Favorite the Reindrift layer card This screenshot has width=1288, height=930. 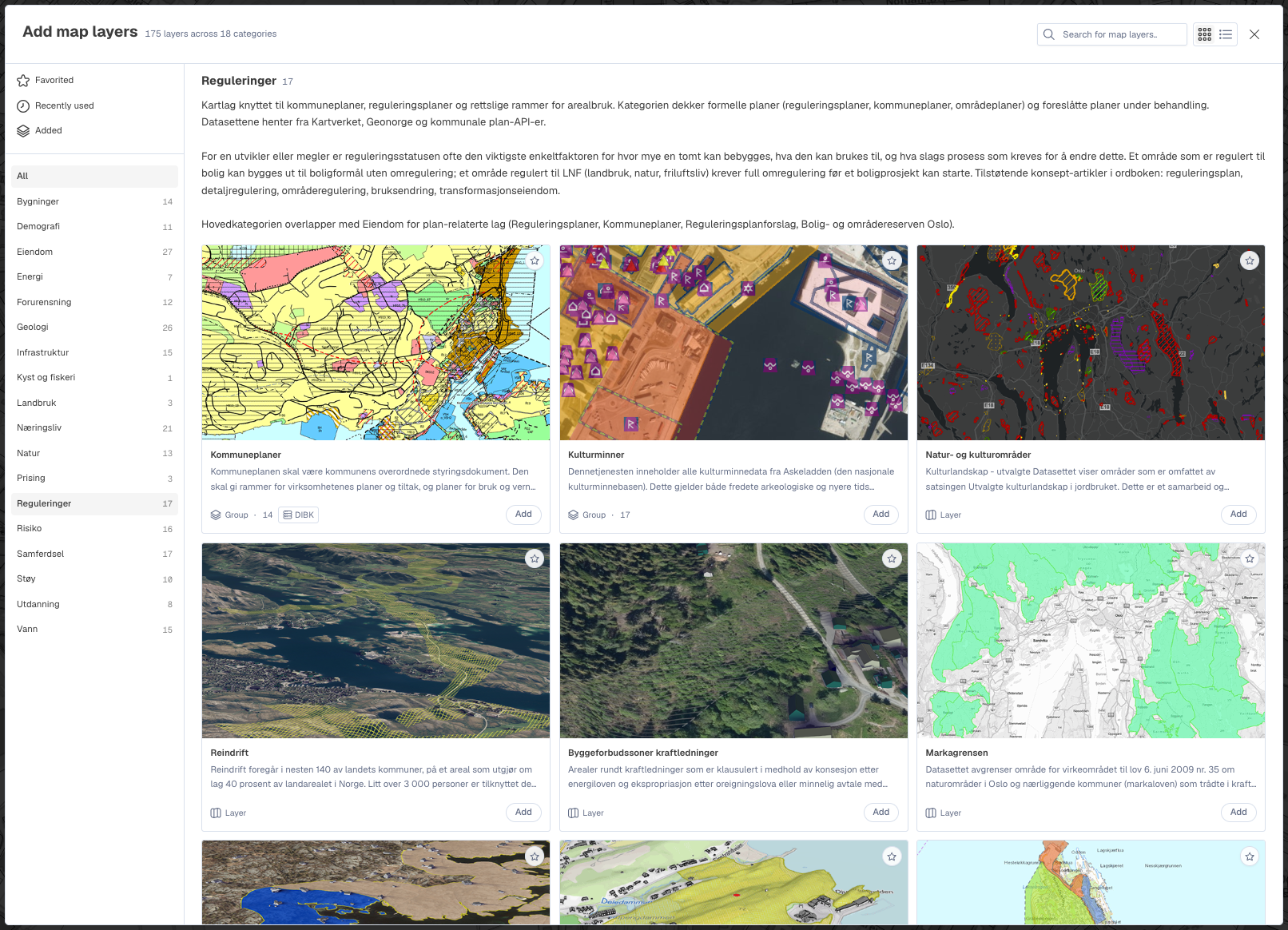click(x=535, y=558)
